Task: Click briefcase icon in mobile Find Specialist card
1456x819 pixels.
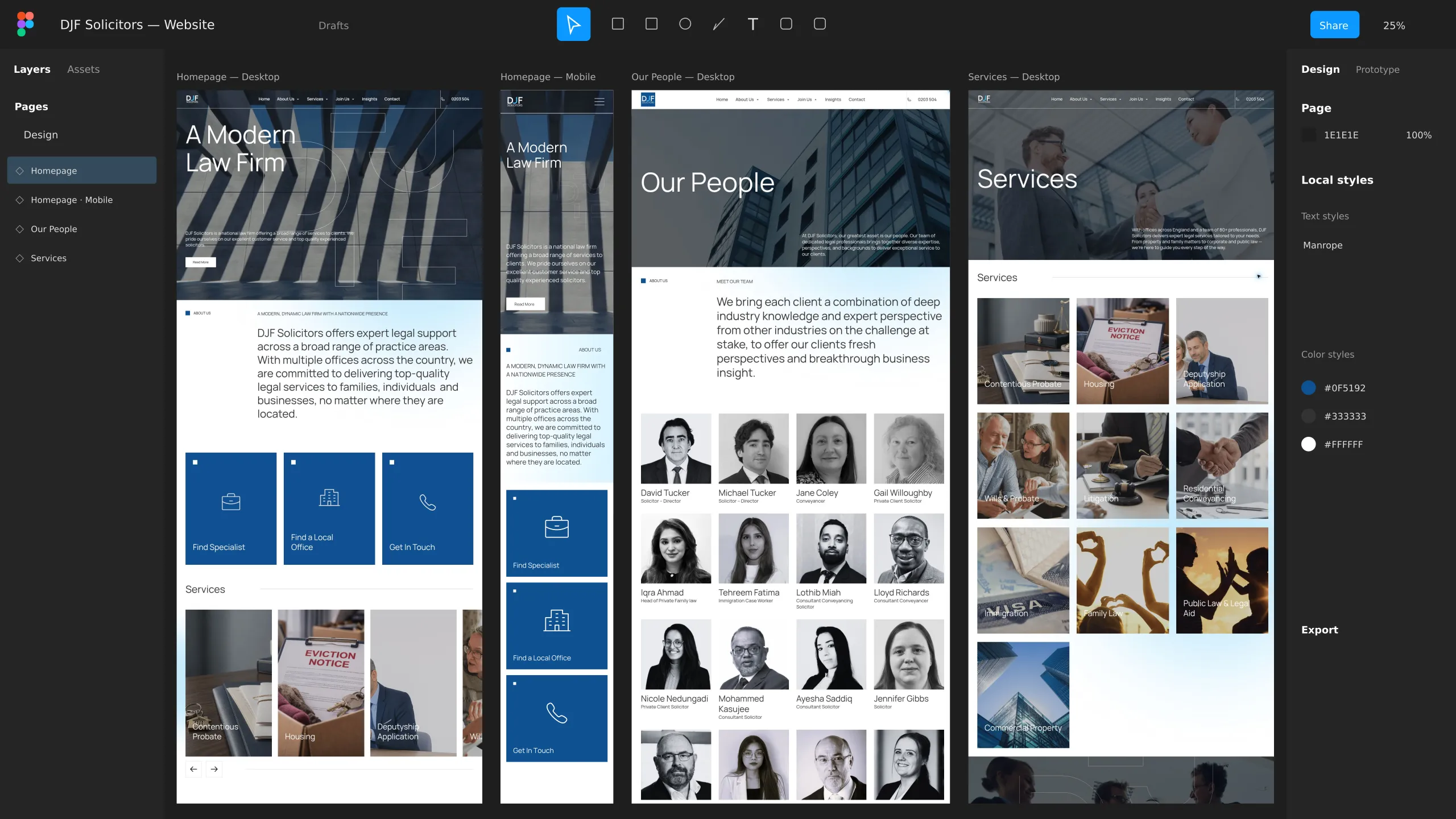Action: [x=557, y=527]
